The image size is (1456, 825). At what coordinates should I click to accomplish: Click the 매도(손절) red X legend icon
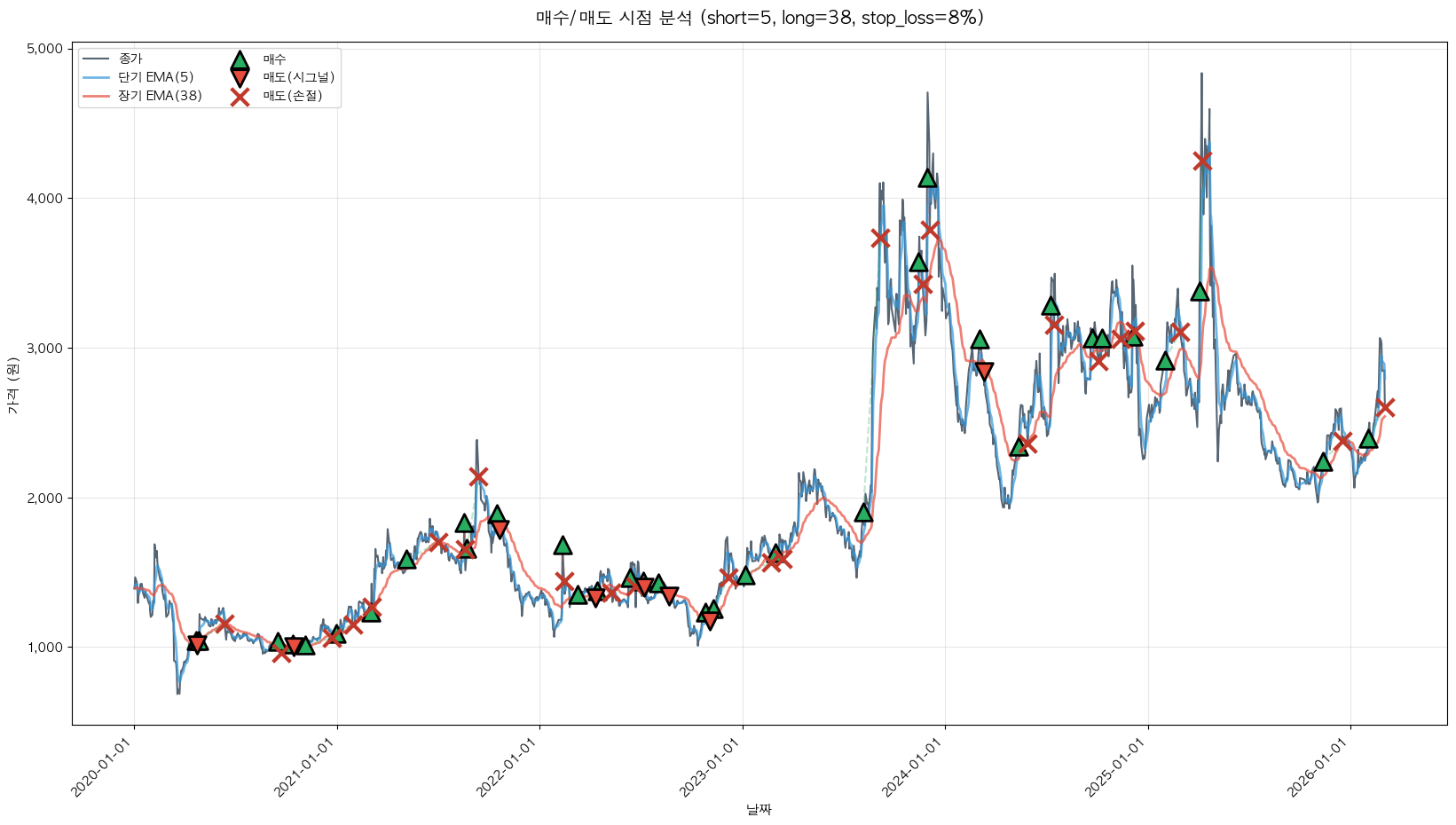tap(240, 97)
